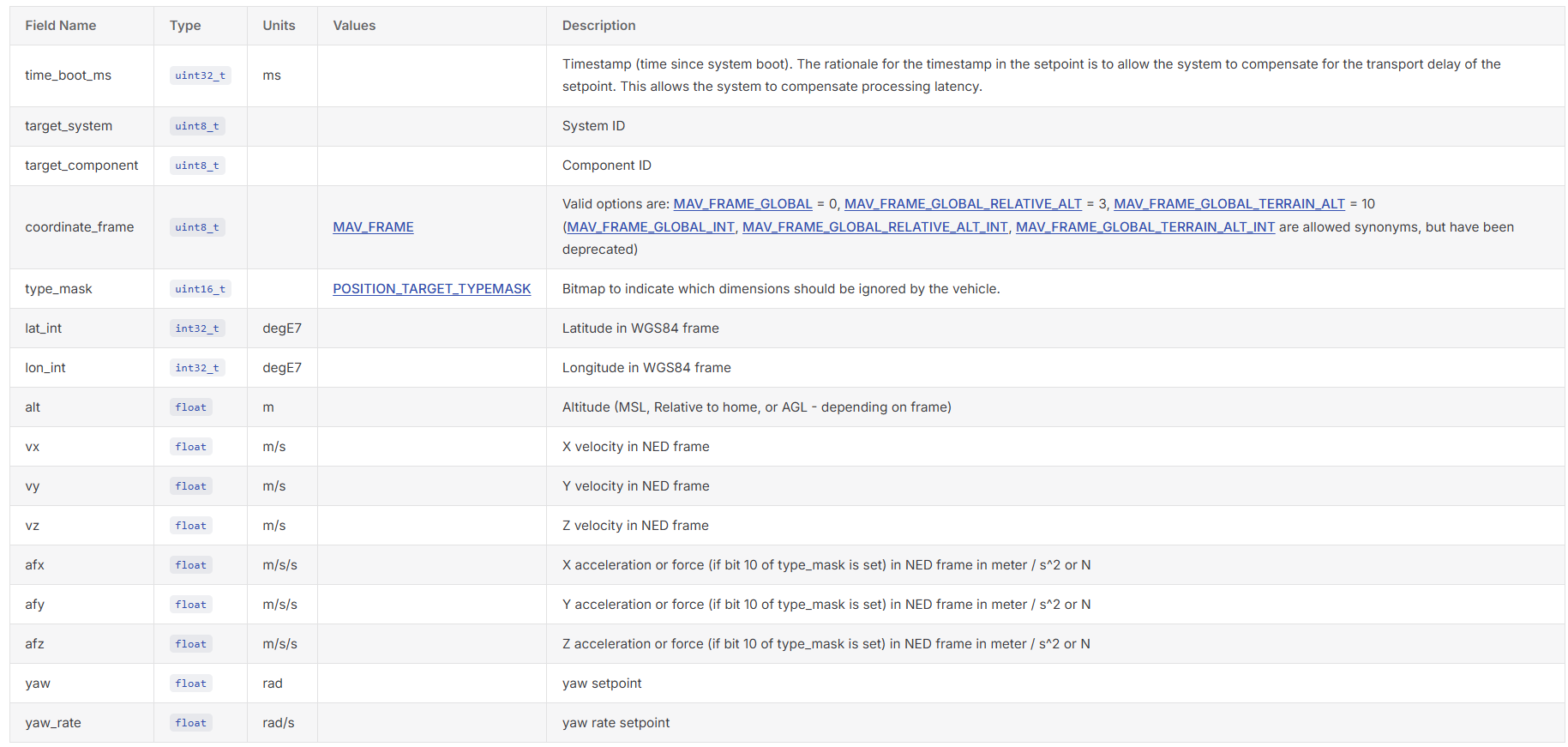Screen dimensions: 1568x747
Task: Click the Description column header
Action: [598, 26]
